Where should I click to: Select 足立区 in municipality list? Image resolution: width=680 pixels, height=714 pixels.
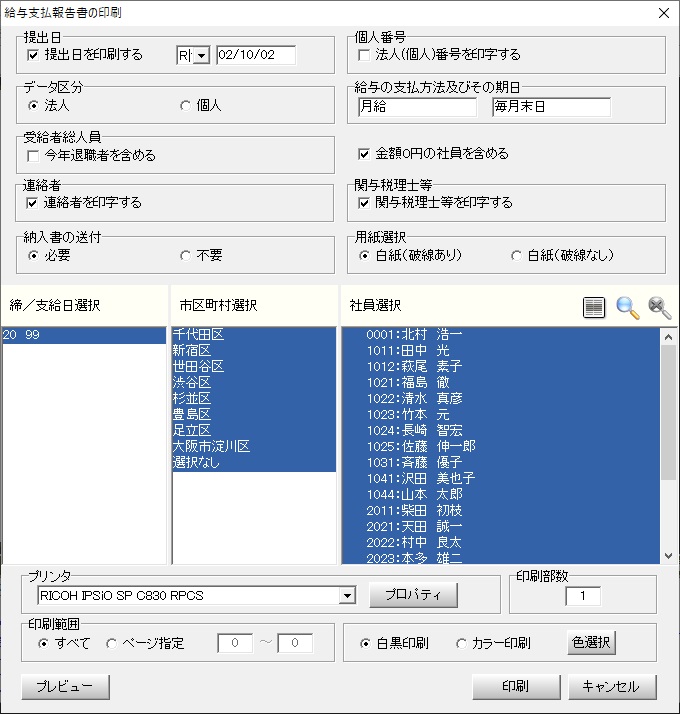click(x=254, y=431)
